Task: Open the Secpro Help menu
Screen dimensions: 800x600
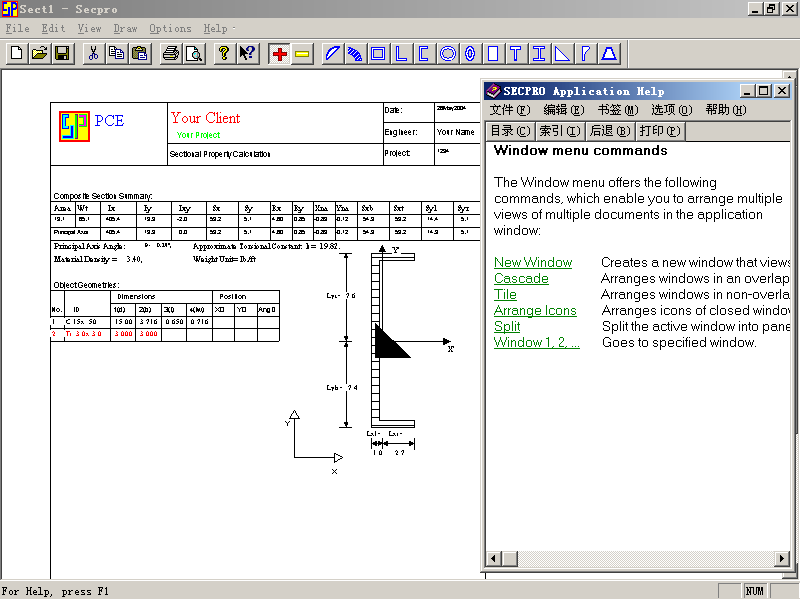Action: pyautogui.click(x=215, y=29)
